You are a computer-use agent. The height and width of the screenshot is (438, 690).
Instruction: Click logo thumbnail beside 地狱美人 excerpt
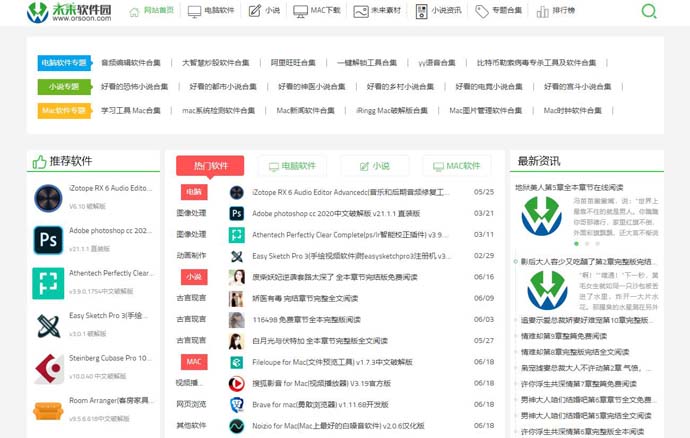coord(542,216)
